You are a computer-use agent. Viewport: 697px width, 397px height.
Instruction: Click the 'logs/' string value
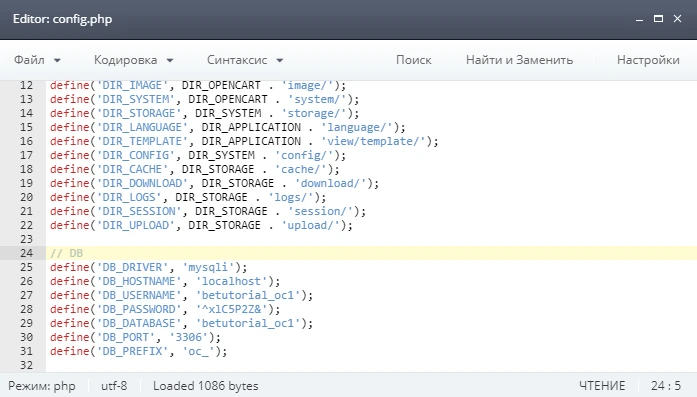click(291, 197)
